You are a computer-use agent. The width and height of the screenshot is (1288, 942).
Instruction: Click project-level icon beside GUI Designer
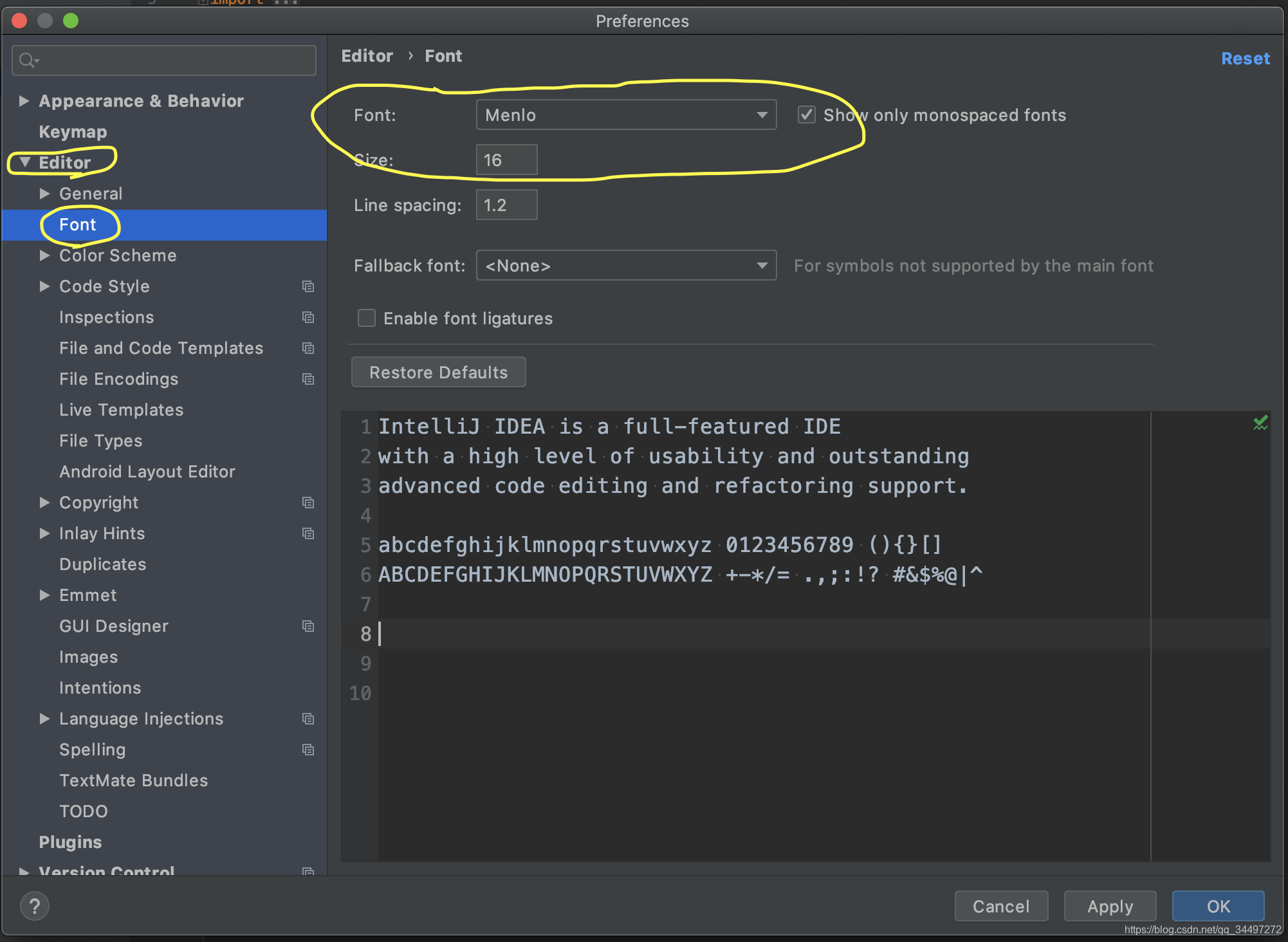pyautogui.click(x=308, y=626)
